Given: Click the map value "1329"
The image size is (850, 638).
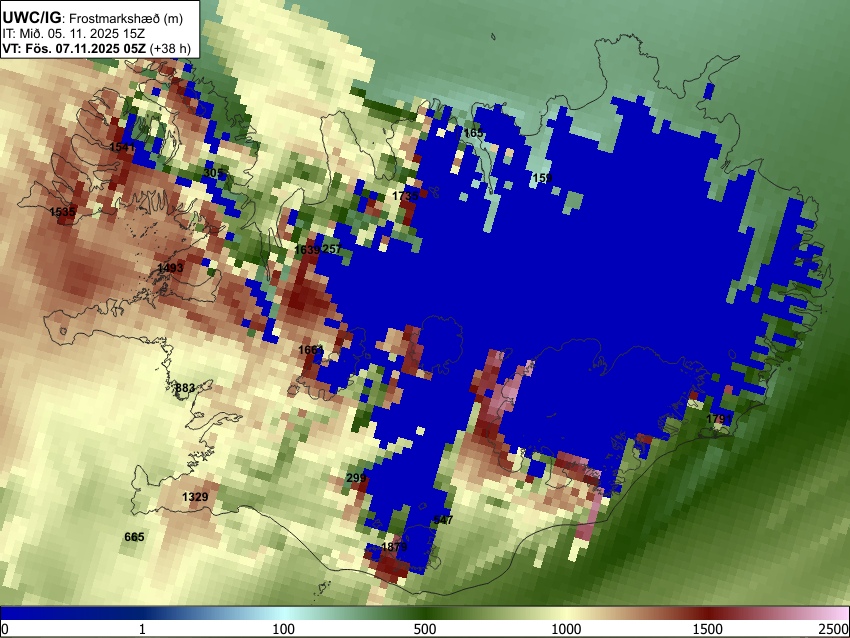Looking at the screenshot, I should tap(195, 497).
